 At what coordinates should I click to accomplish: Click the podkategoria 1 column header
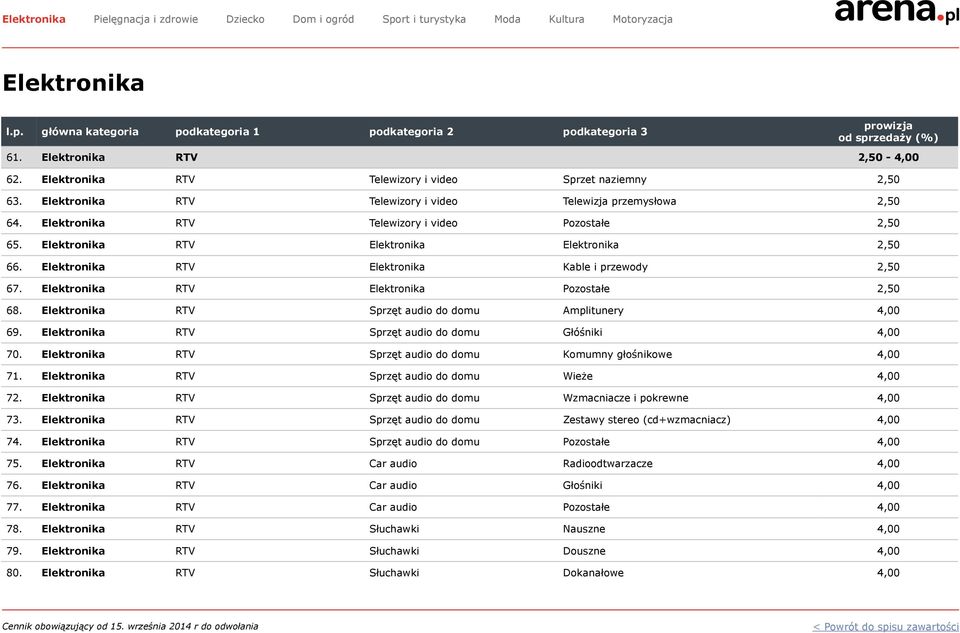pos(217,132)
